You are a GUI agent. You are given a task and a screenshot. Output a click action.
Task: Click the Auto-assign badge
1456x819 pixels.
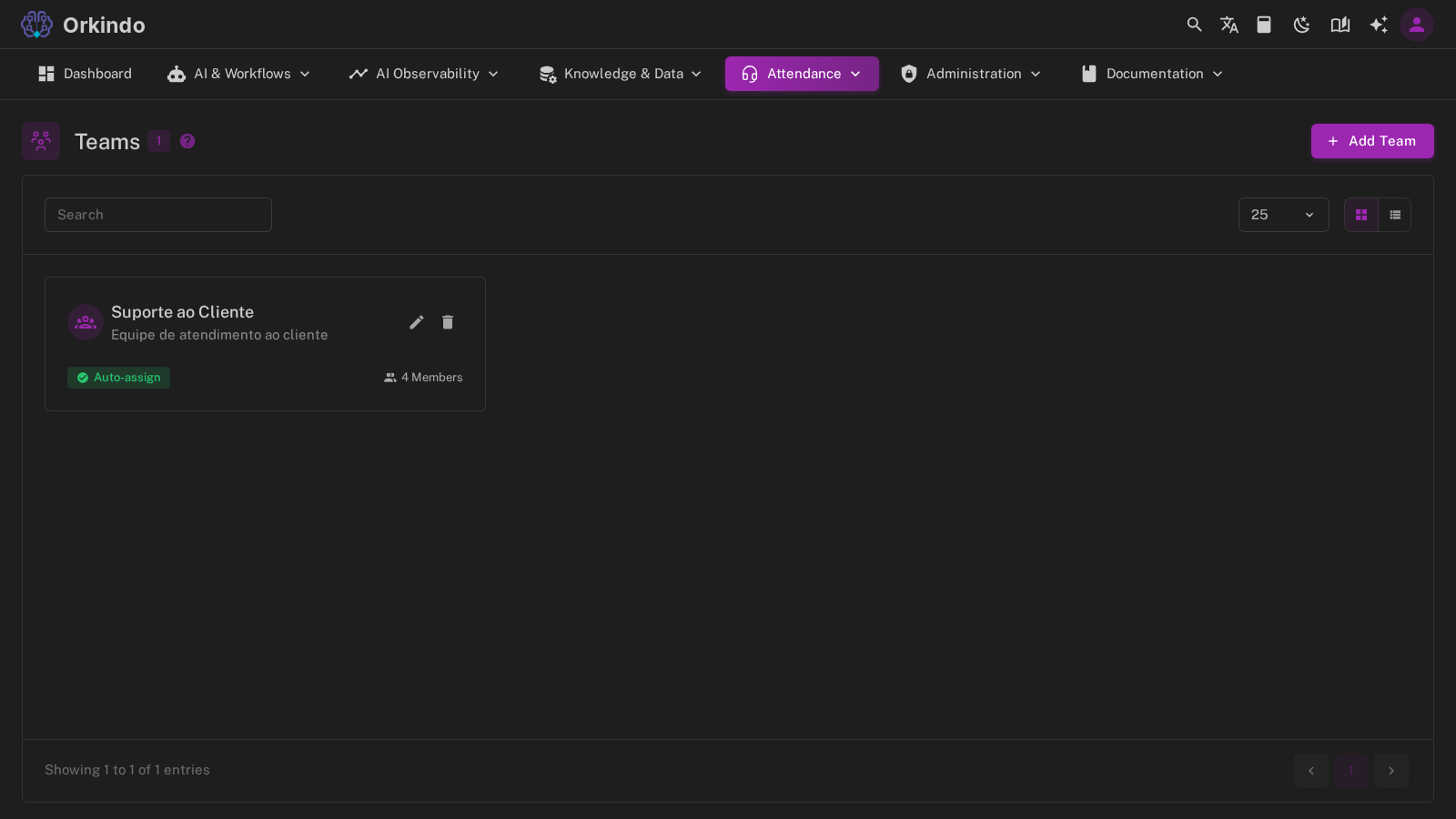118,378
